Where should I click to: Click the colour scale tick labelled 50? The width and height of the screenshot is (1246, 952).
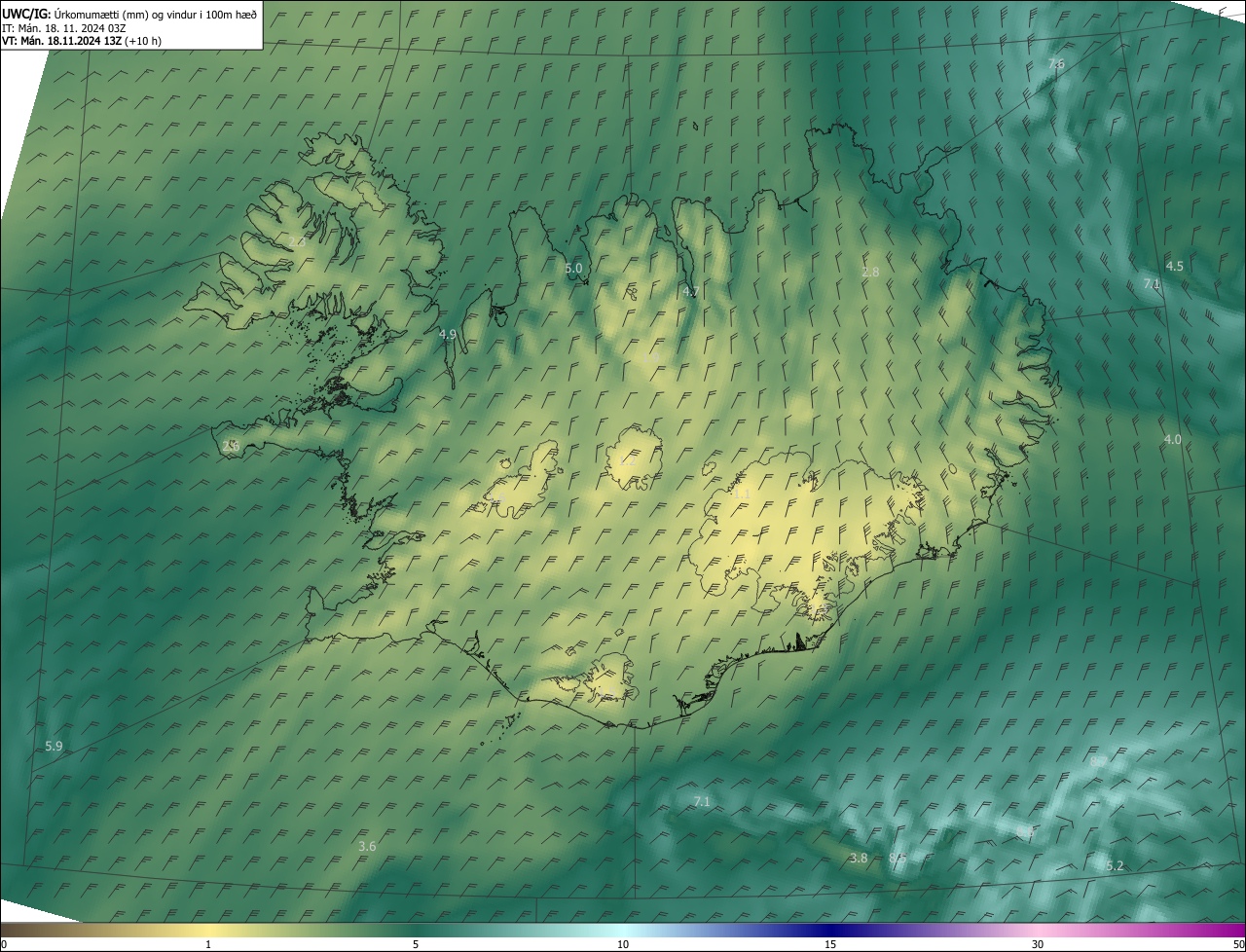(1238, 944)
